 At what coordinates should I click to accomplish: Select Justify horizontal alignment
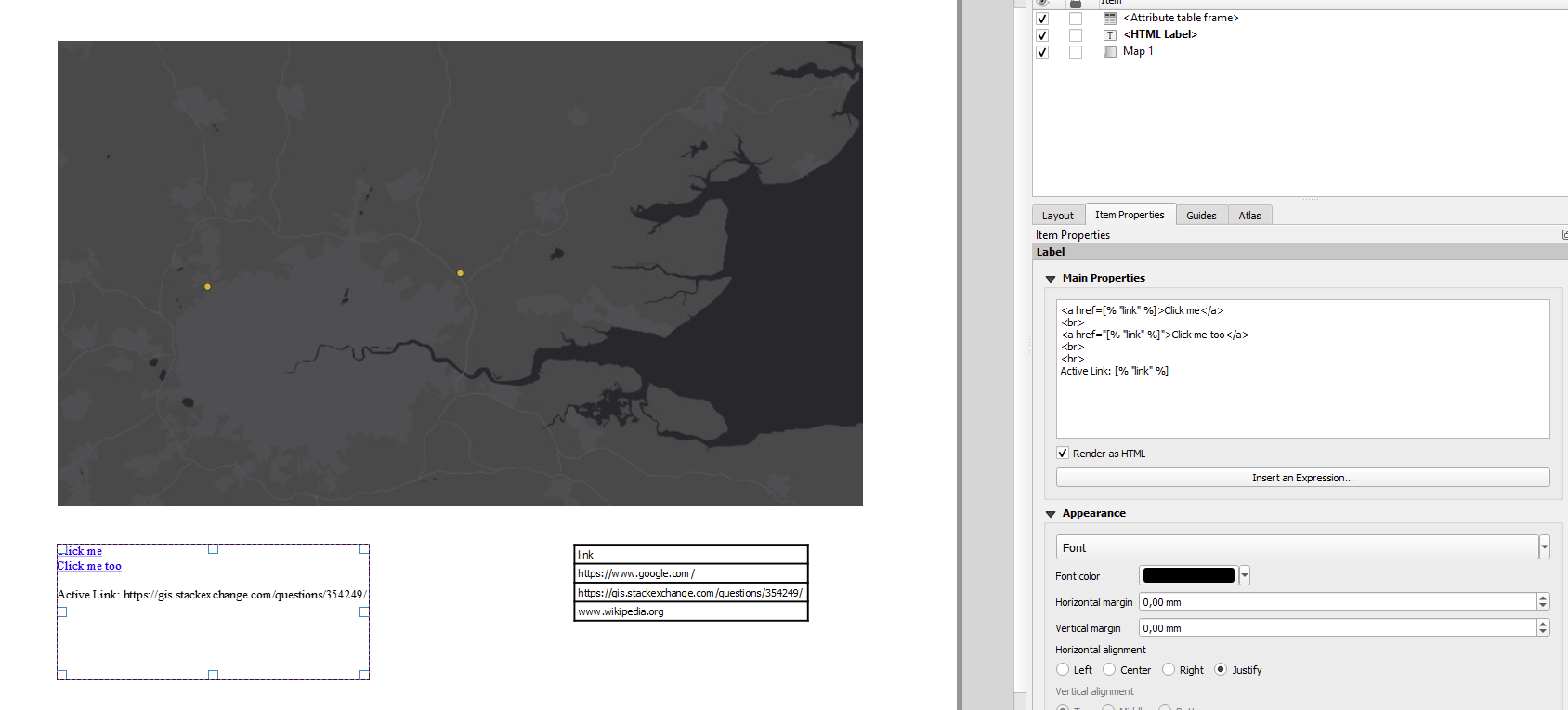point(1221,669)
